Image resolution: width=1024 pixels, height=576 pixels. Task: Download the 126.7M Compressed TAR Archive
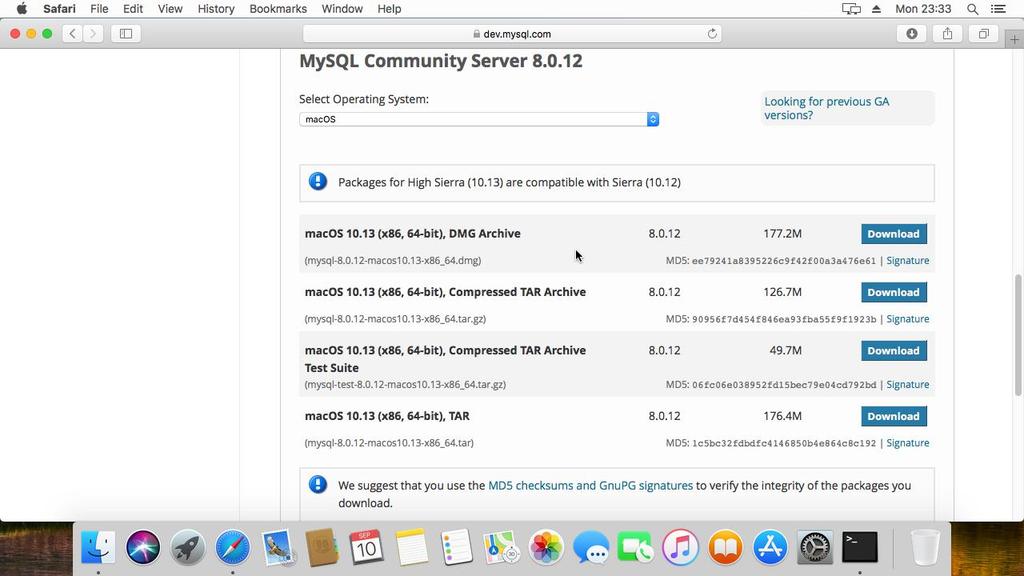[893, 292]
